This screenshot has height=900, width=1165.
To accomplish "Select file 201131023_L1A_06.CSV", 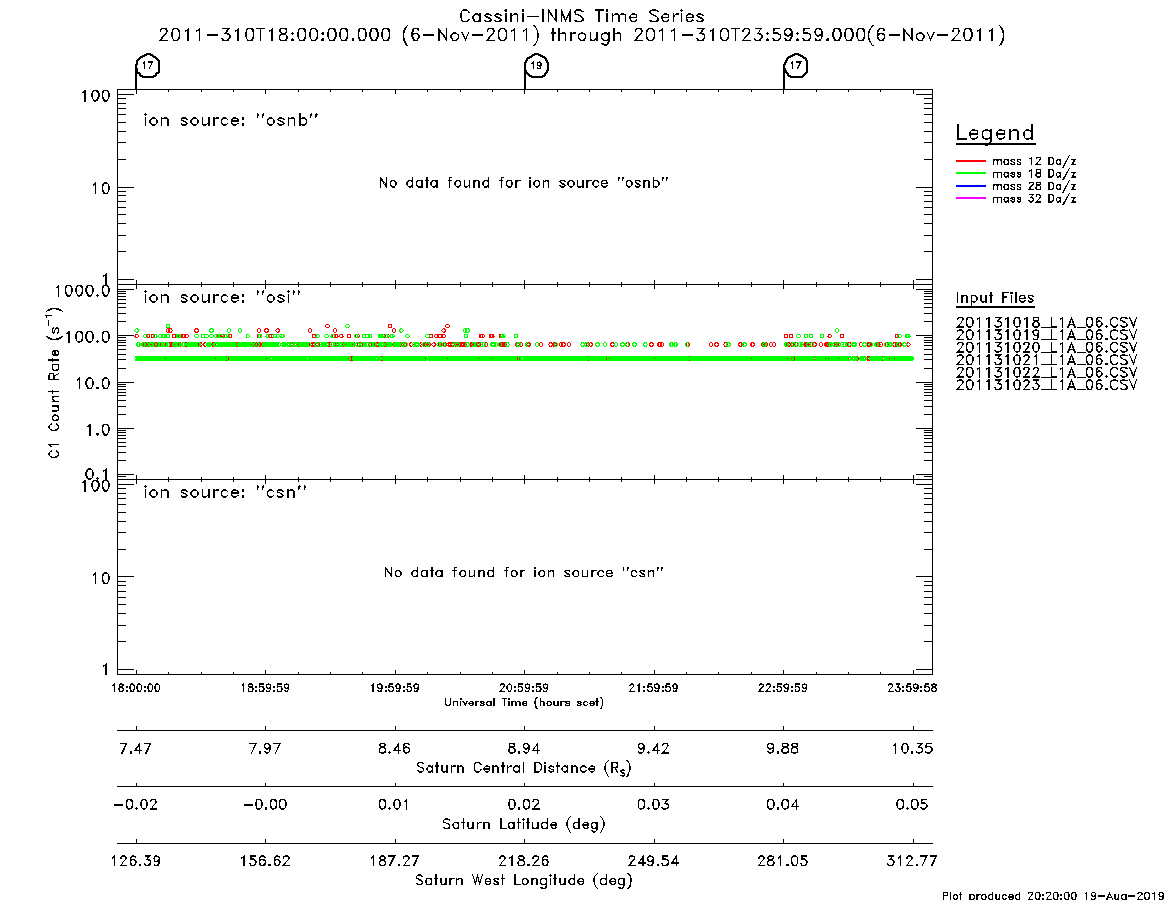I will coord(1046,385).
